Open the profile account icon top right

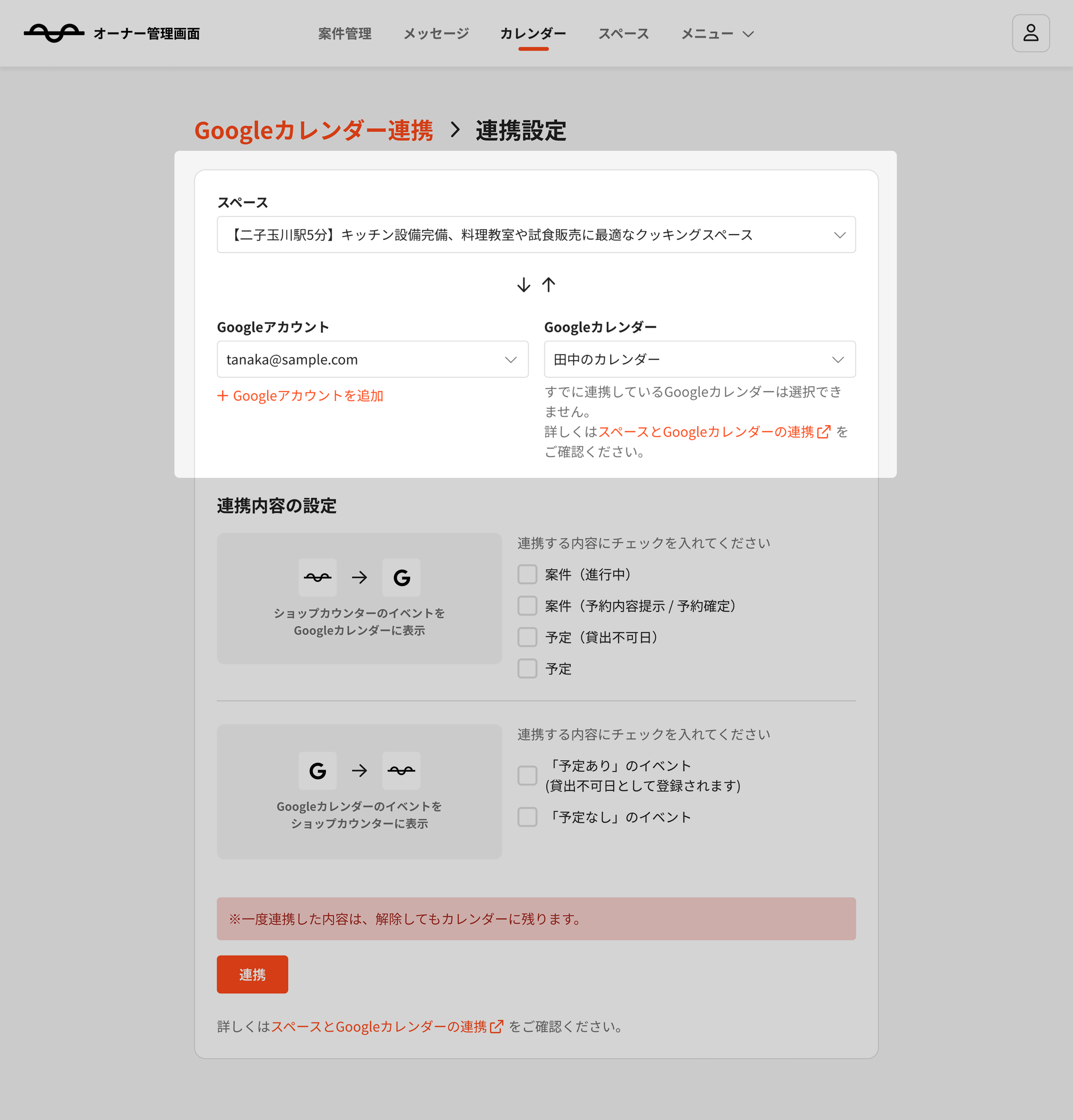(1031, 33)
